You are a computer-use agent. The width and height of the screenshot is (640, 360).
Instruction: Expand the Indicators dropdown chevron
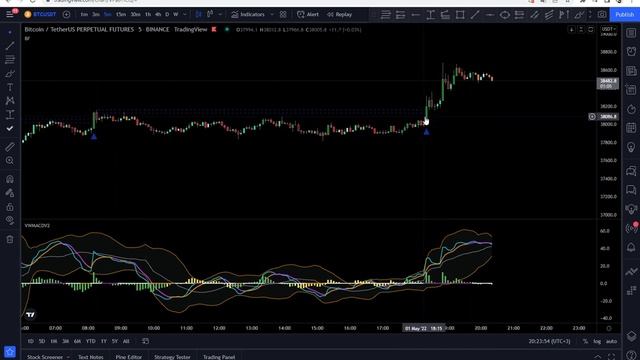click(272, 14)
